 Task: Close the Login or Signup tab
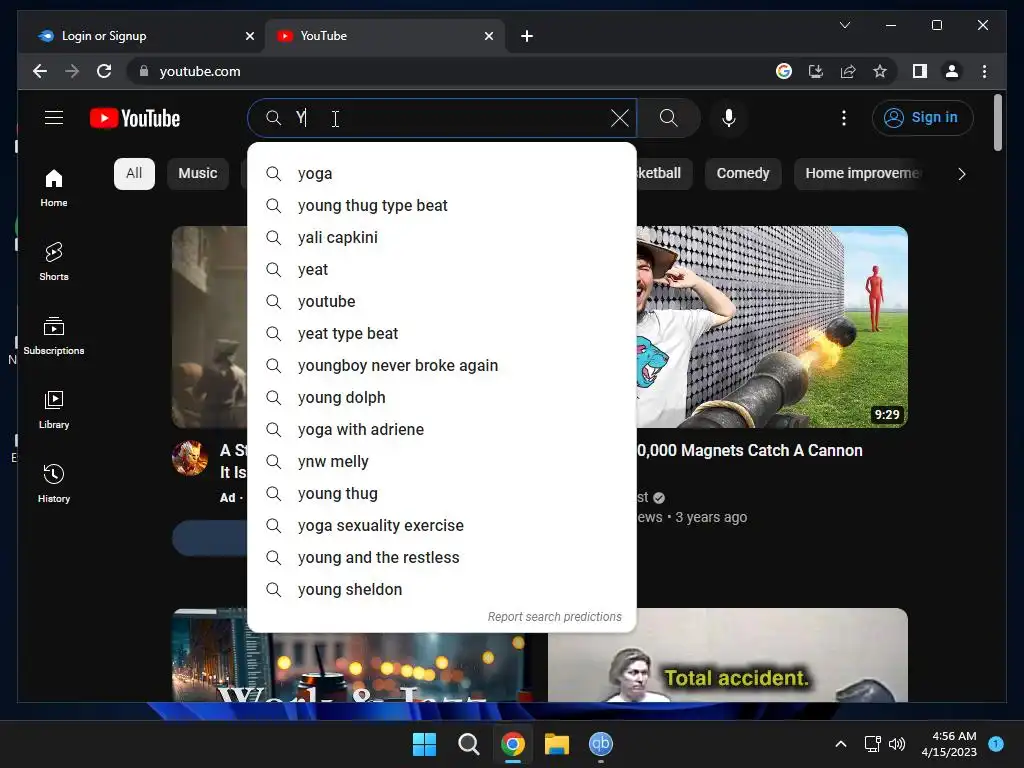[x=249, y=36]
